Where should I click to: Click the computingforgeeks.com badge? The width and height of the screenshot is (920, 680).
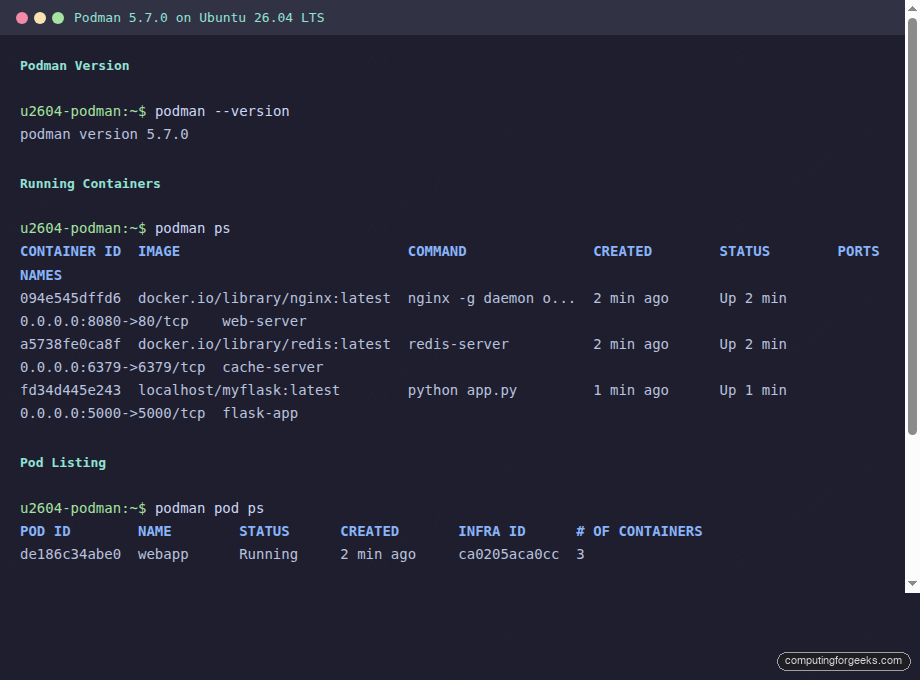842,661
